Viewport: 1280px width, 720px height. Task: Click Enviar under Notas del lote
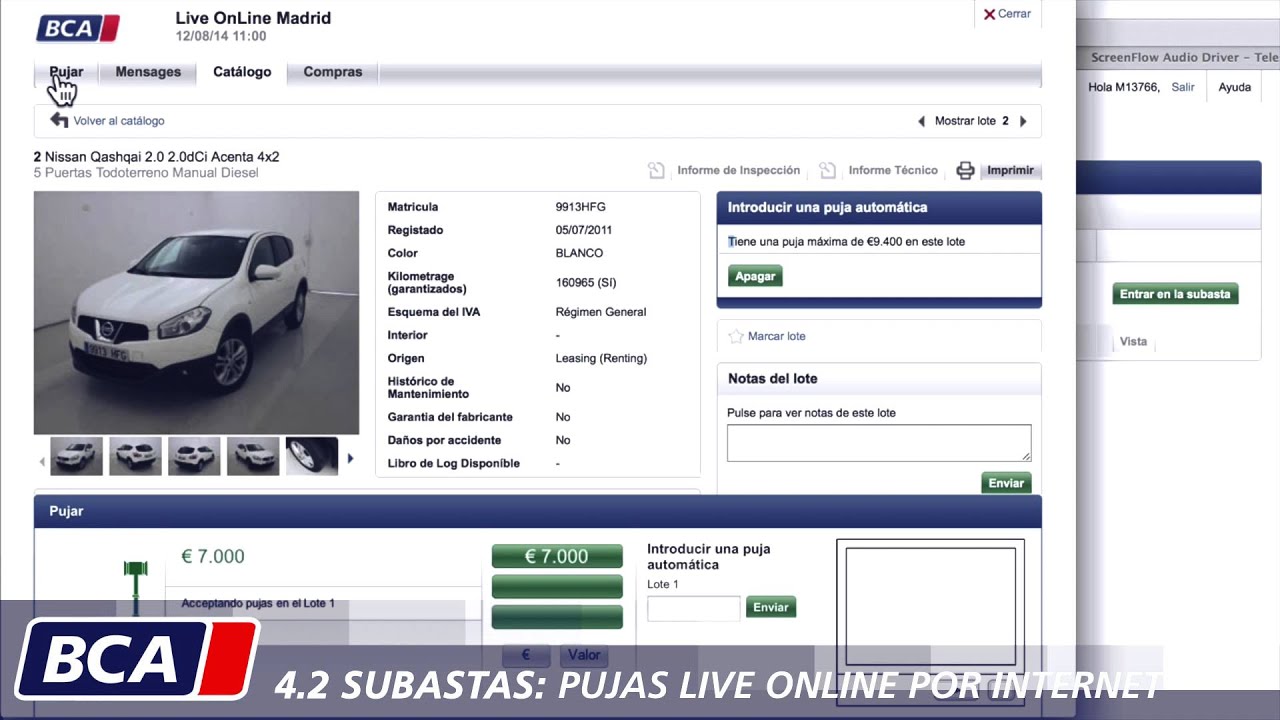click(1006, 483)
